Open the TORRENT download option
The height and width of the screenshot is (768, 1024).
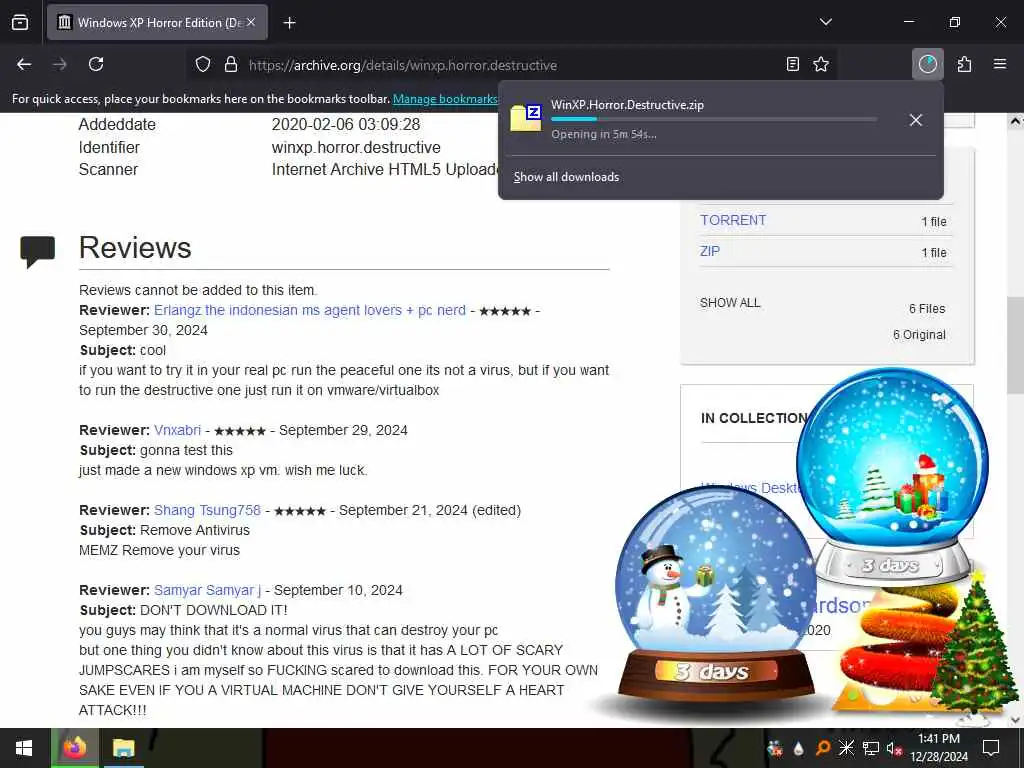pyautogui.click(x=733, y=220)
